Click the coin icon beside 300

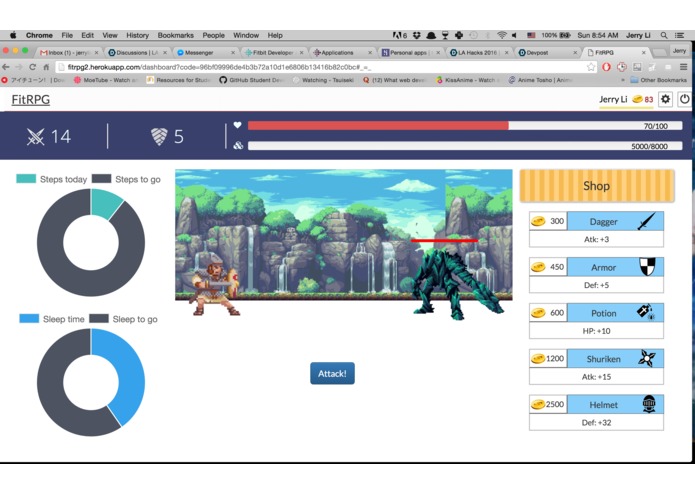[x=538, y=221]
